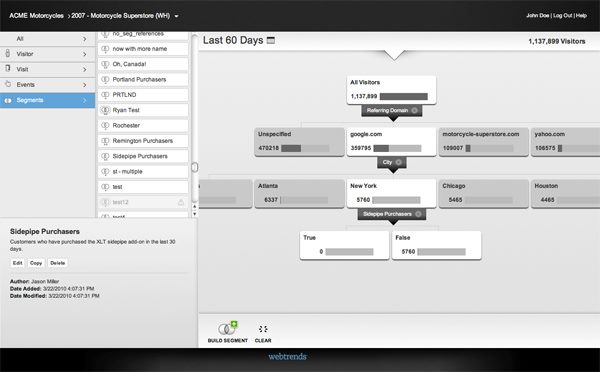Select the motorcycle-superstore.com card
The width and height of the screenshot is (600, 372).
point(484,142)
